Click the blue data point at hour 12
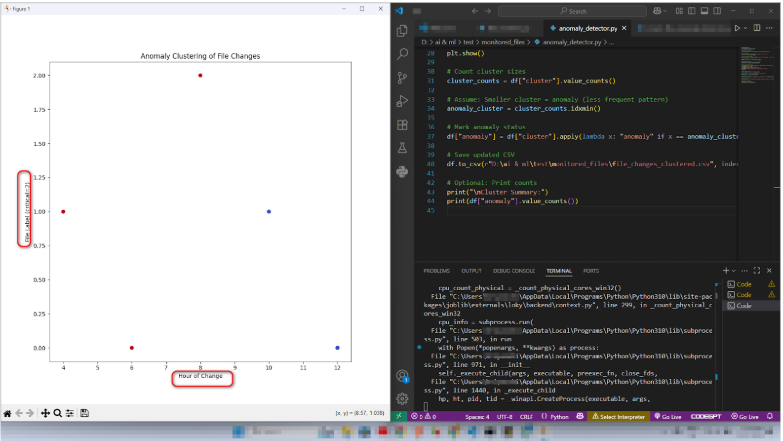The width and height of the screenshot is (783, 441). coord(338,348)
